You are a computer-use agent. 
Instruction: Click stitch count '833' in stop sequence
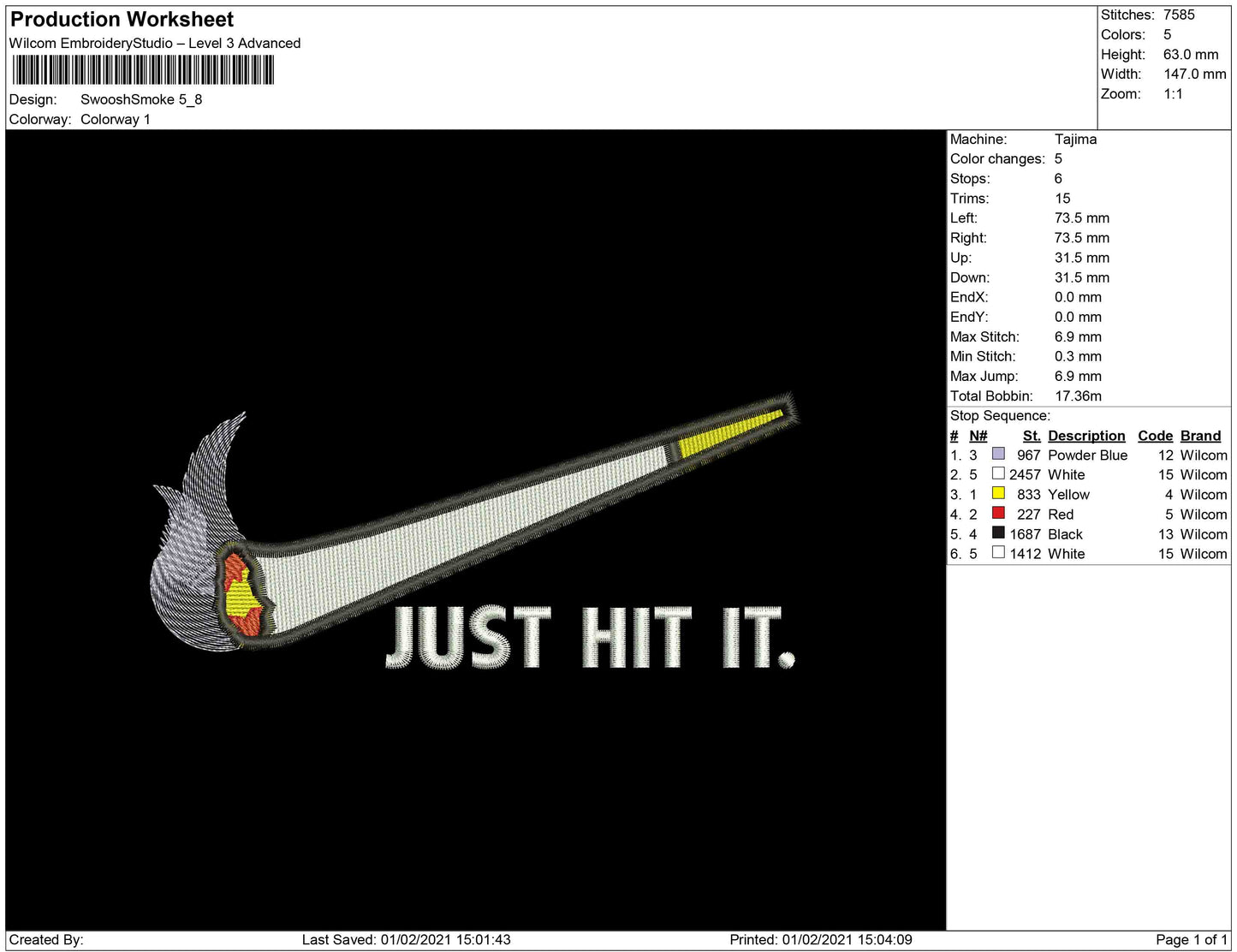(x=1029, y=494)
